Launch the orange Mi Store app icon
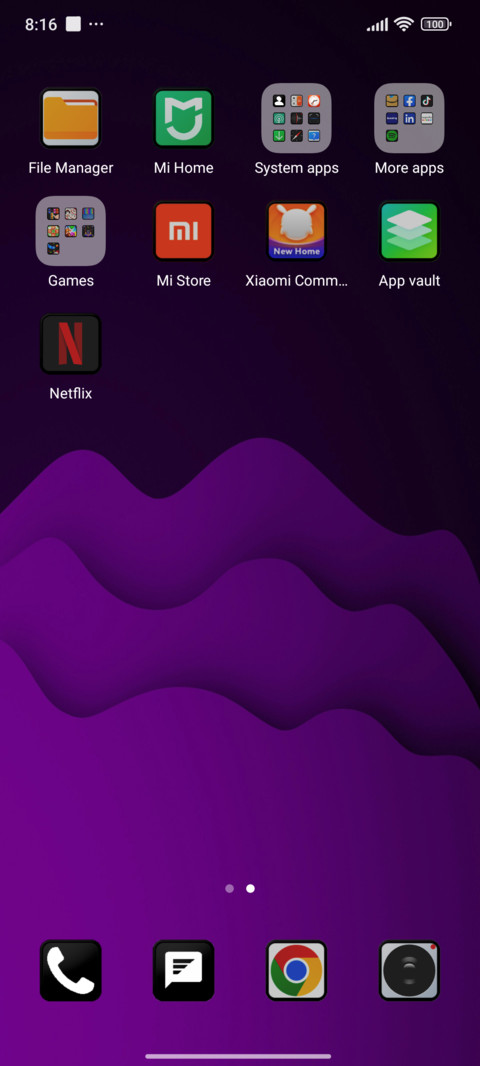Viewport: 480px width, 1066px height. click(184, 231)
